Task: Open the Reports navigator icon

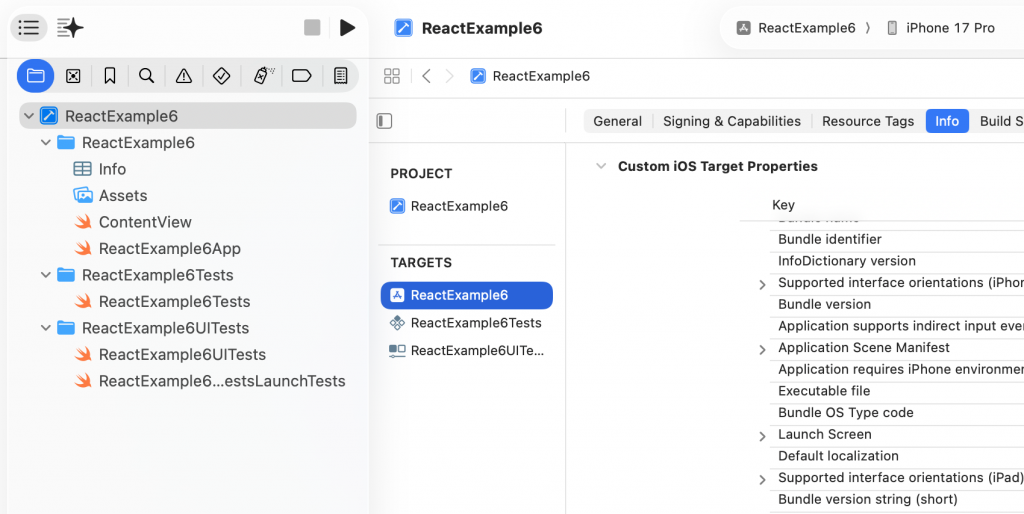Action: 340,76
